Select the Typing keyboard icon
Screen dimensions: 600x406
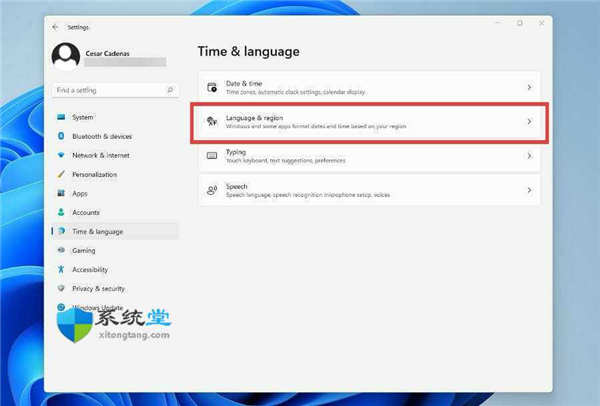point(212,156)
